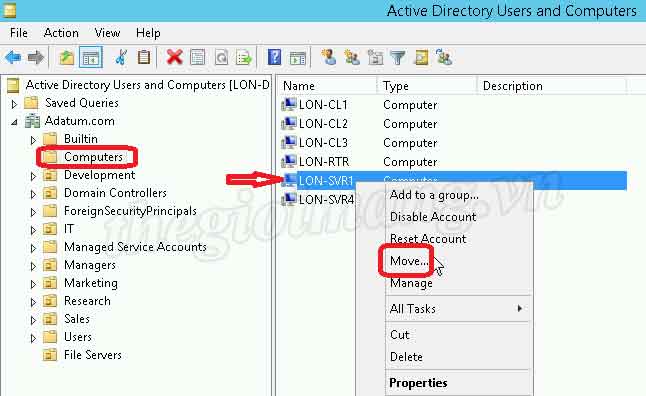
Task: Choose Disable Account in context menu
Action: tap(433, 217)
